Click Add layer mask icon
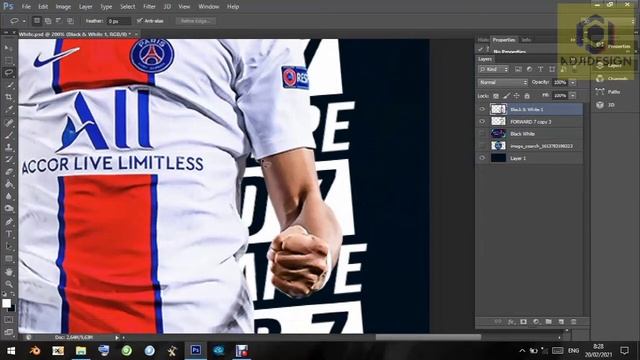 [x=524, y=322]
